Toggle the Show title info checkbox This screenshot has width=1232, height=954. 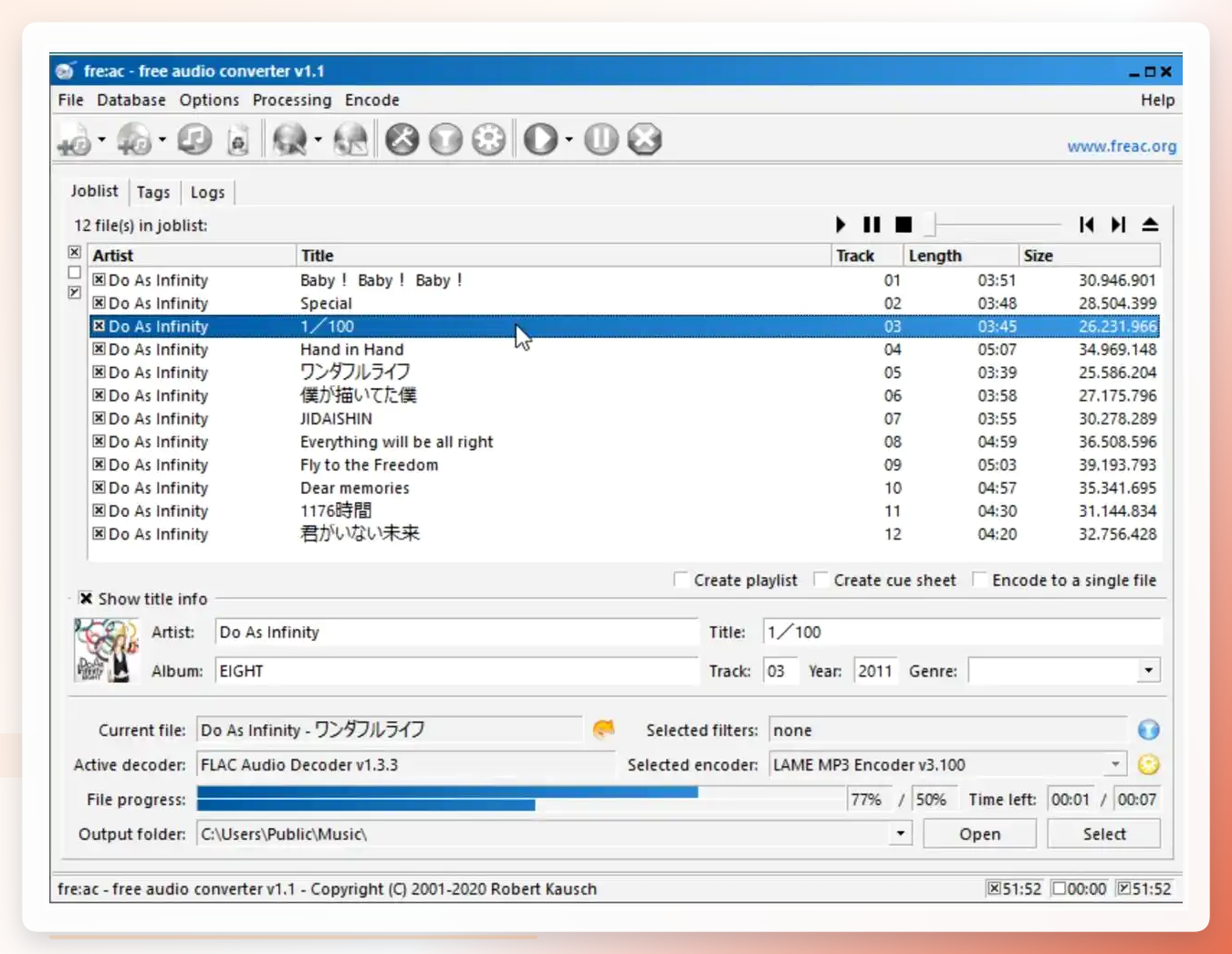(86, 599)
